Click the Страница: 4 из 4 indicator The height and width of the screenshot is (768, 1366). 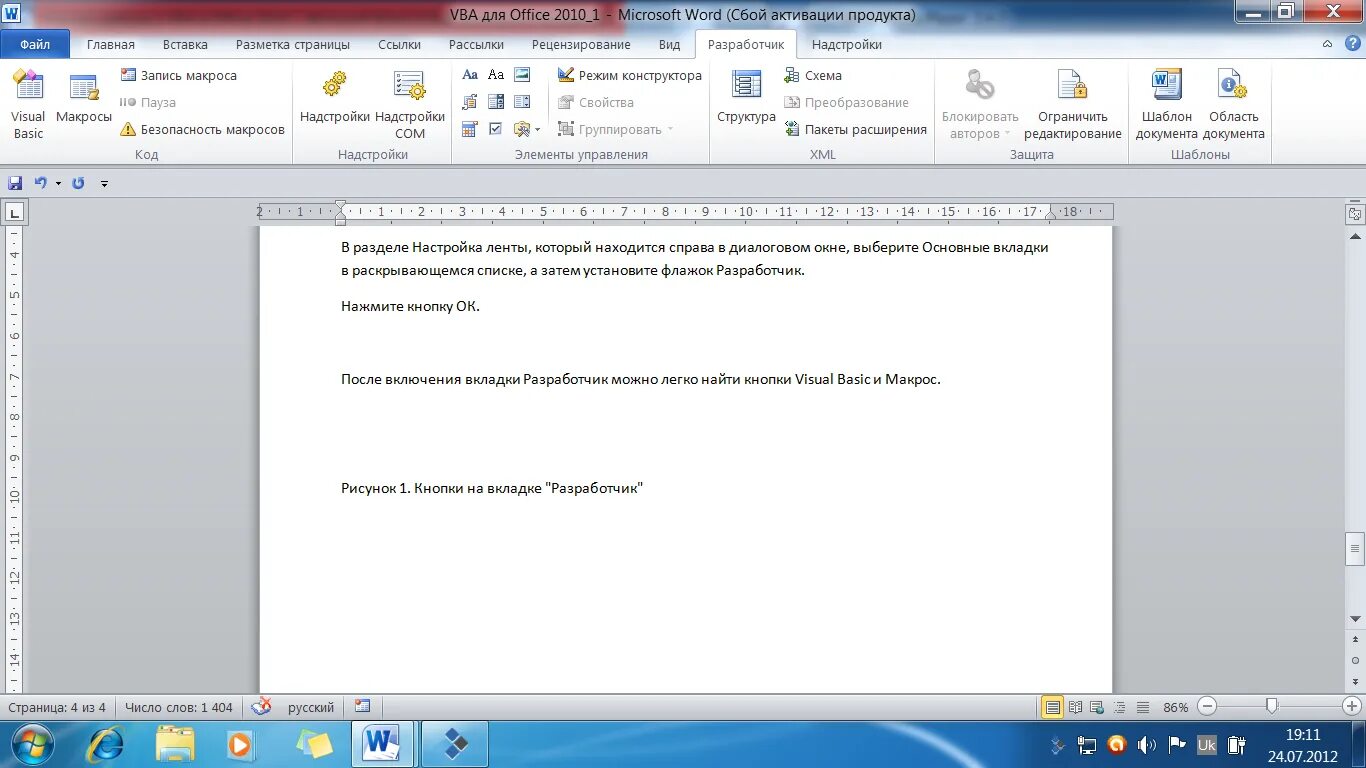tap(57, 707)
